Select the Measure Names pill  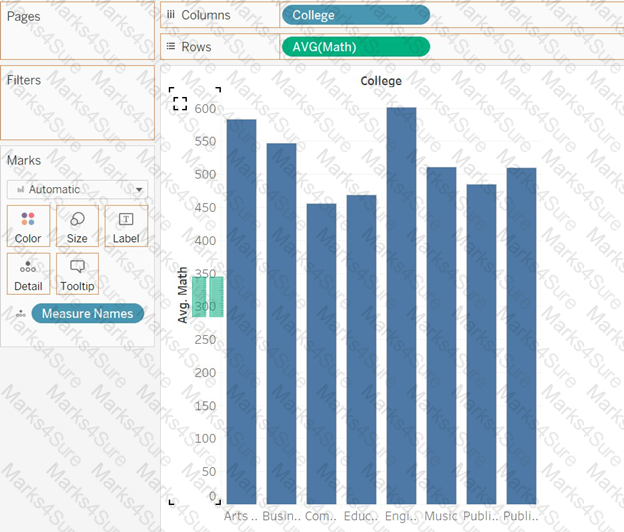tap(88, 314)
